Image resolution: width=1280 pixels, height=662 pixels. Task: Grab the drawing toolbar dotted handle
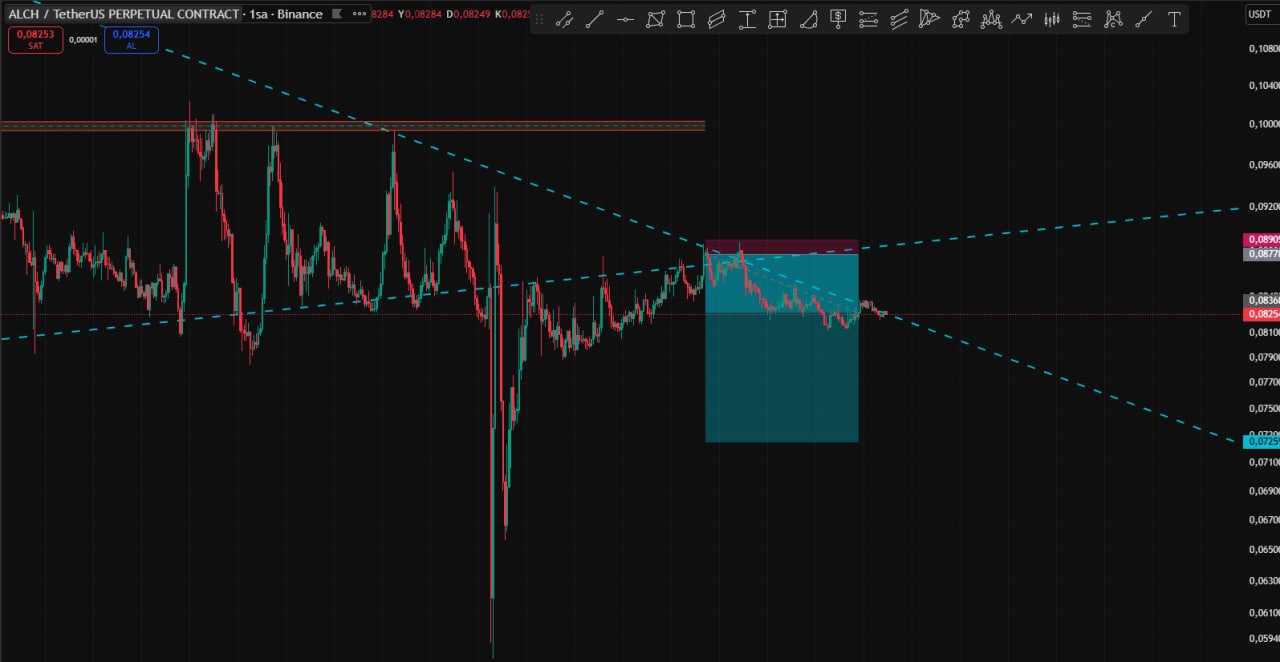click(540, 19)
